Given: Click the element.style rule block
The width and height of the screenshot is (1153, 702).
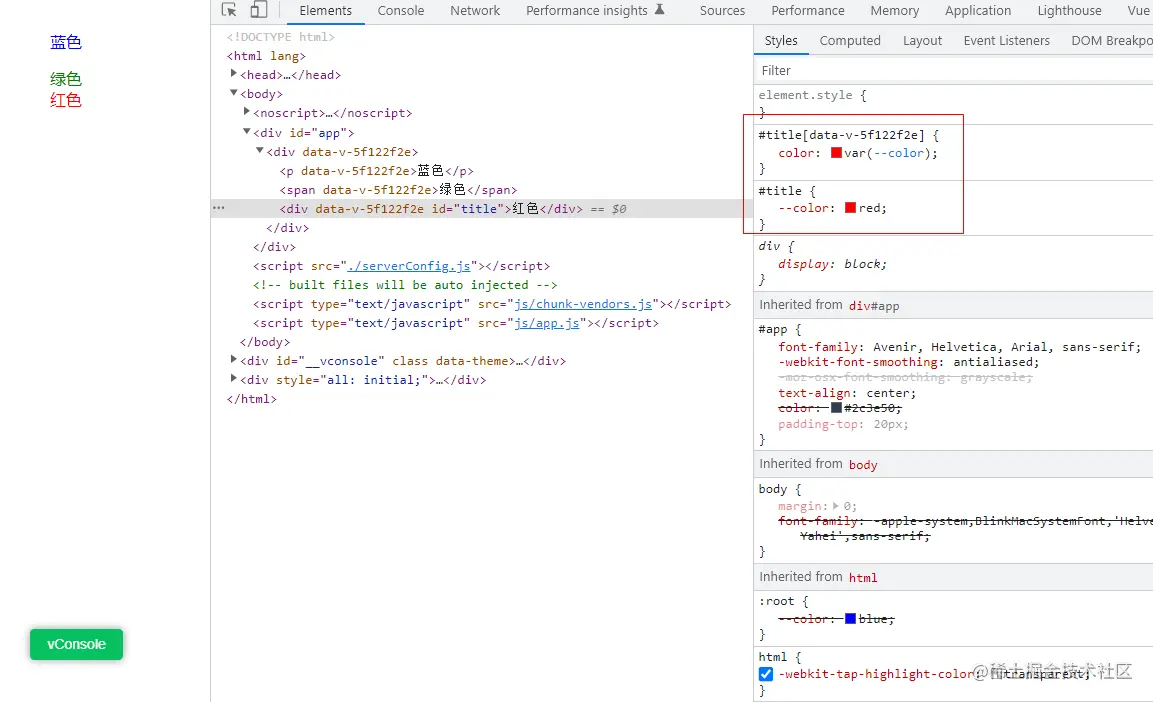Looking at the screenshot, I should coord(954,104).
